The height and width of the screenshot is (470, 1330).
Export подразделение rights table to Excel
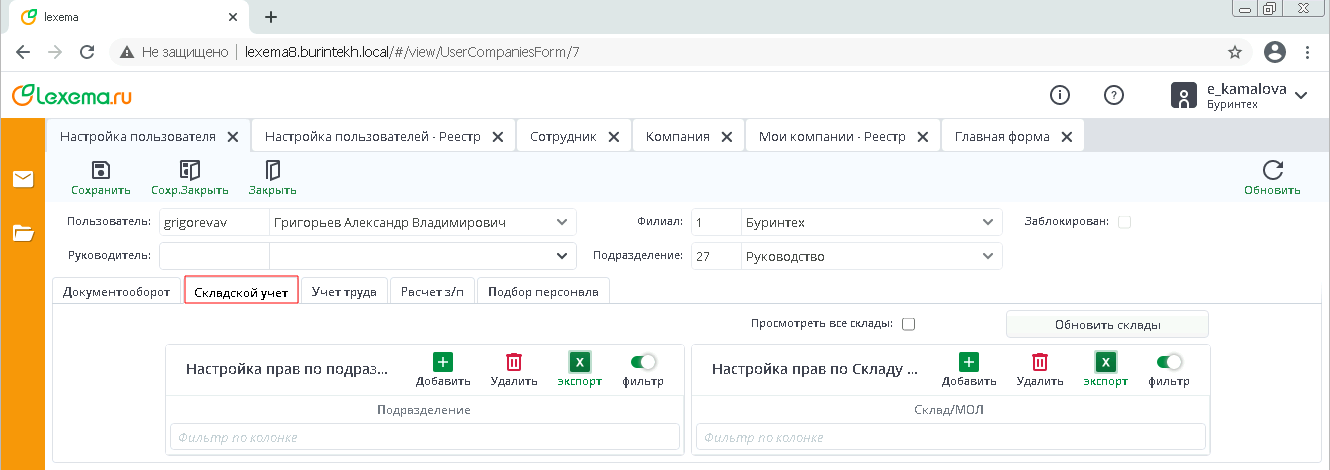point(579,363)
